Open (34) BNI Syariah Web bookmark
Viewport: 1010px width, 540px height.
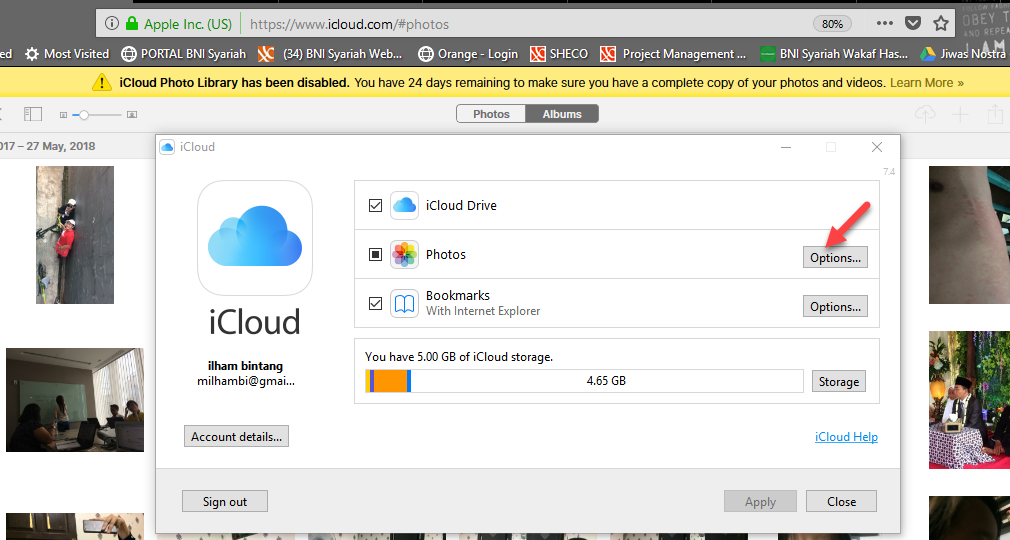coord(330,54)
